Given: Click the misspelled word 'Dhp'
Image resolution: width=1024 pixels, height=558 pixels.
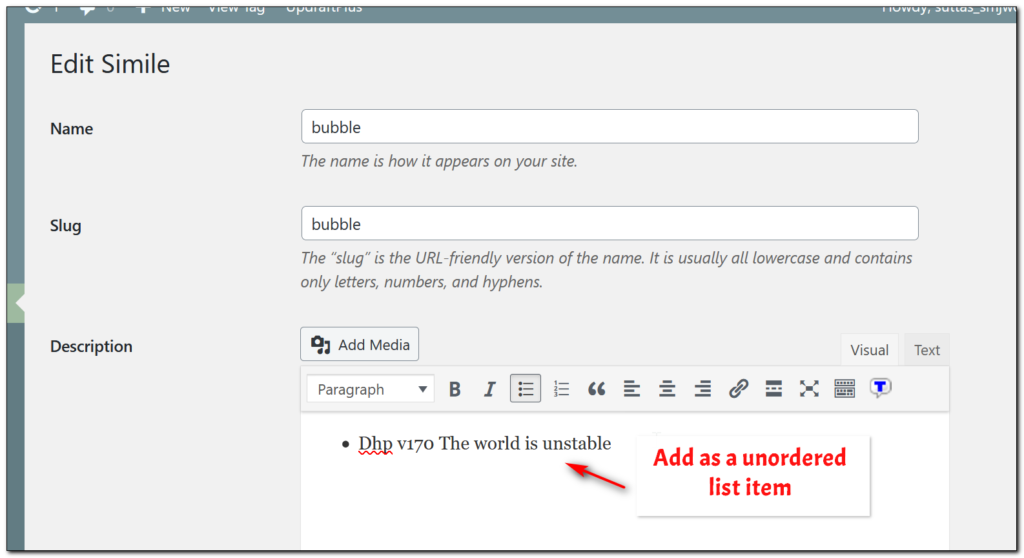Looking at the screenshot, I should (376, 445).
